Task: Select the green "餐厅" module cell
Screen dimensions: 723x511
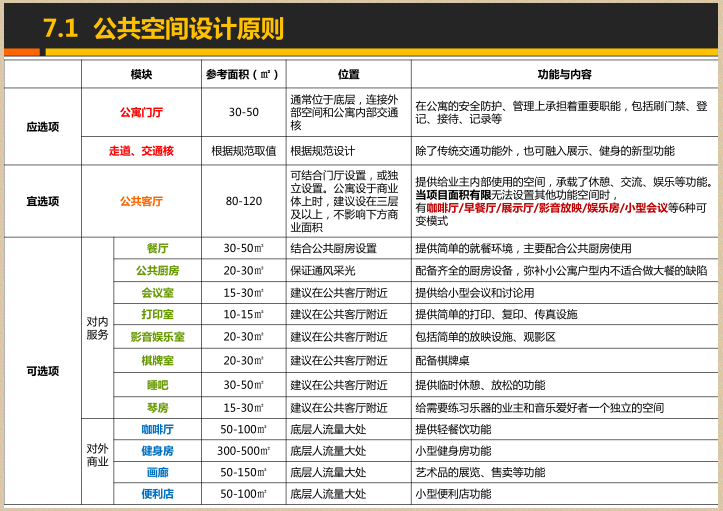Action: [157, 248]
